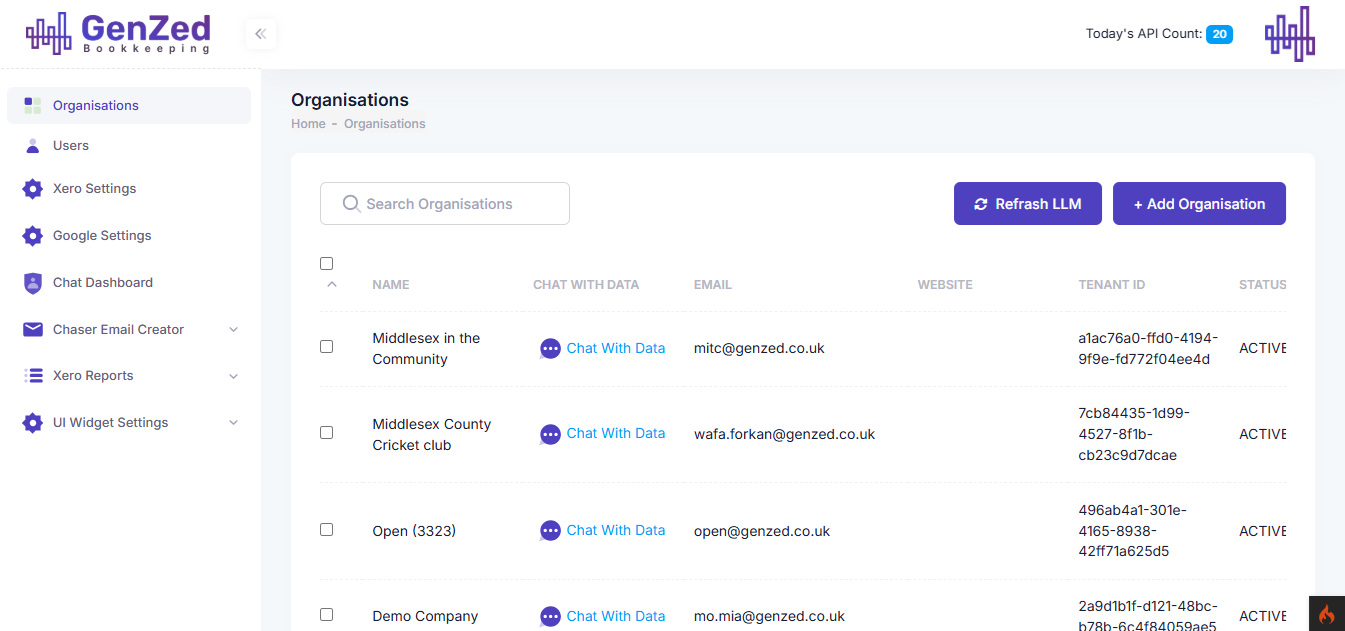
Task: Select the Demo Company row checkbox
Action: [326, 615]
